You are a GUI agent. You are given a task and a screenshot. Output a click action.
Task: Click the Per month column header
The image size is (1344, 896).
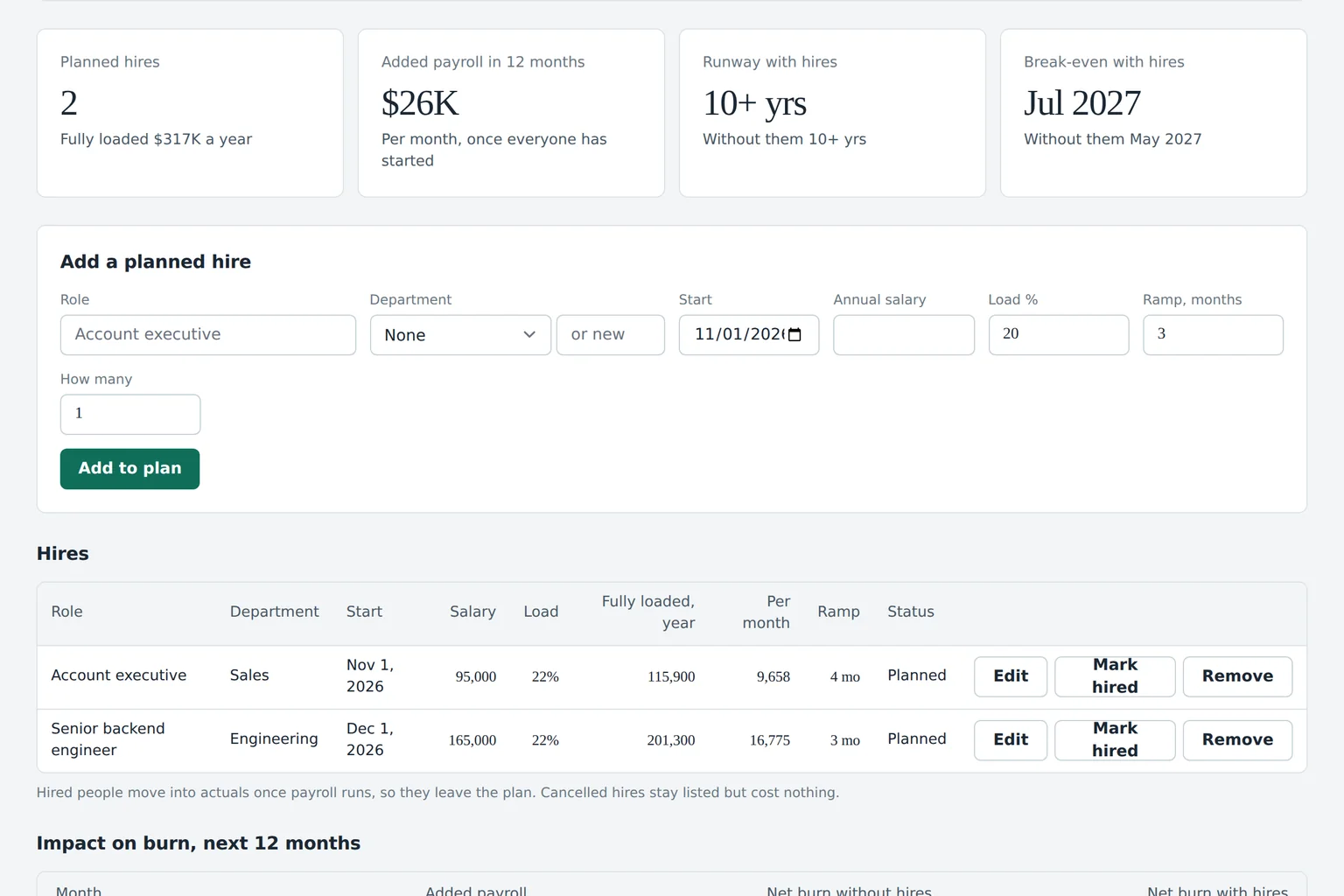[766, 612]
